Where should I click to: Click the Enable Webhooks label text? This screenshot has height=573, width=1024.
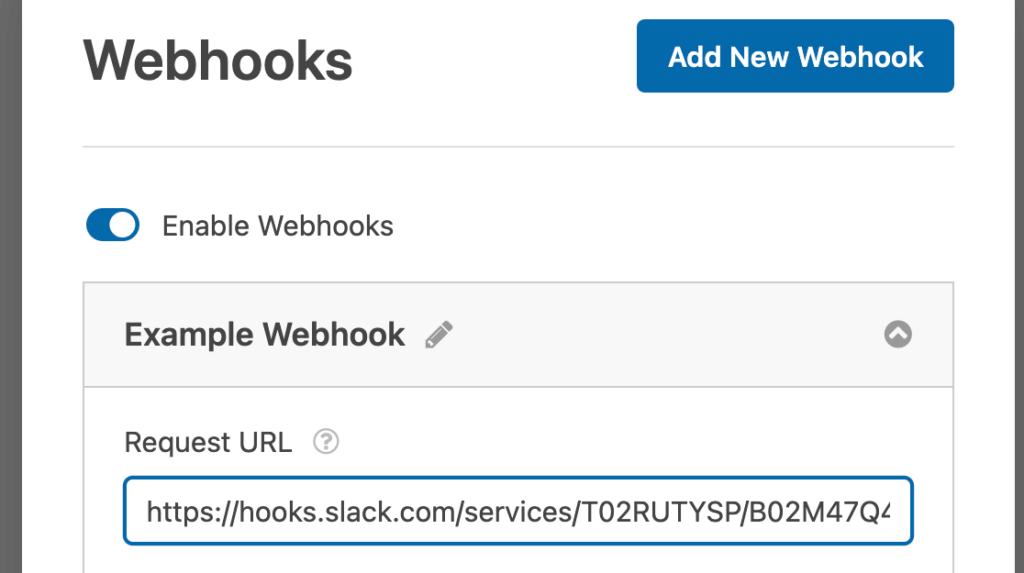click(x=278, y=226)
